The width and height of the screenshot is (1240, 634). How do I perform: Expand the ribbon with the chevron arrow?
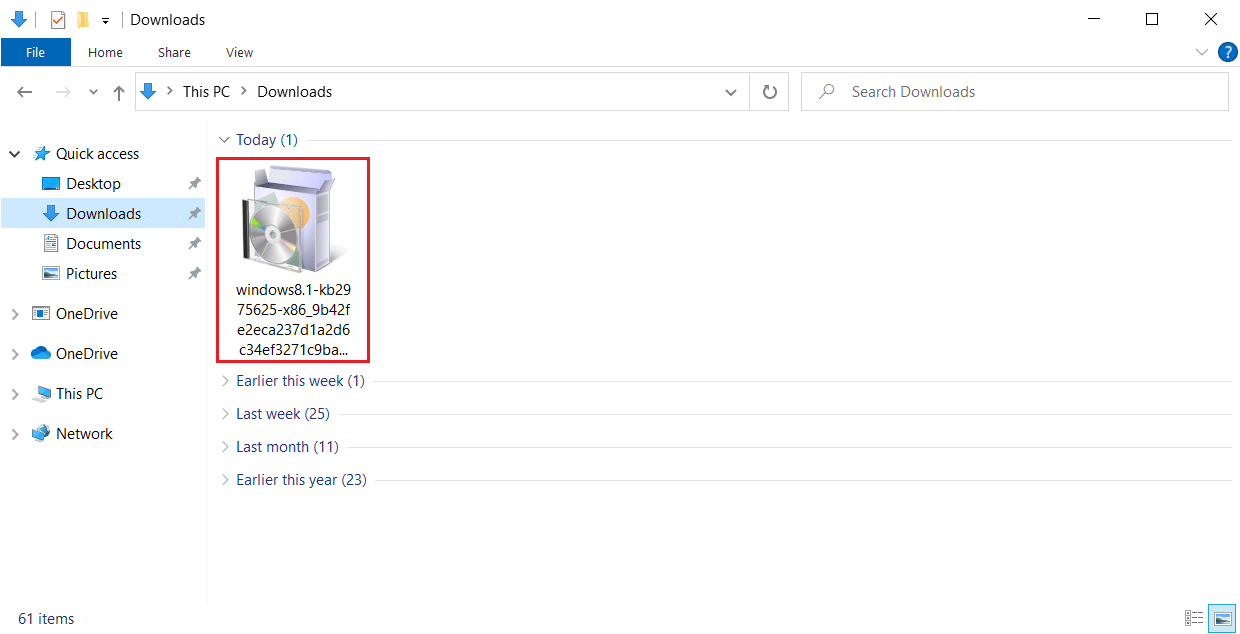click(1201, 52)
